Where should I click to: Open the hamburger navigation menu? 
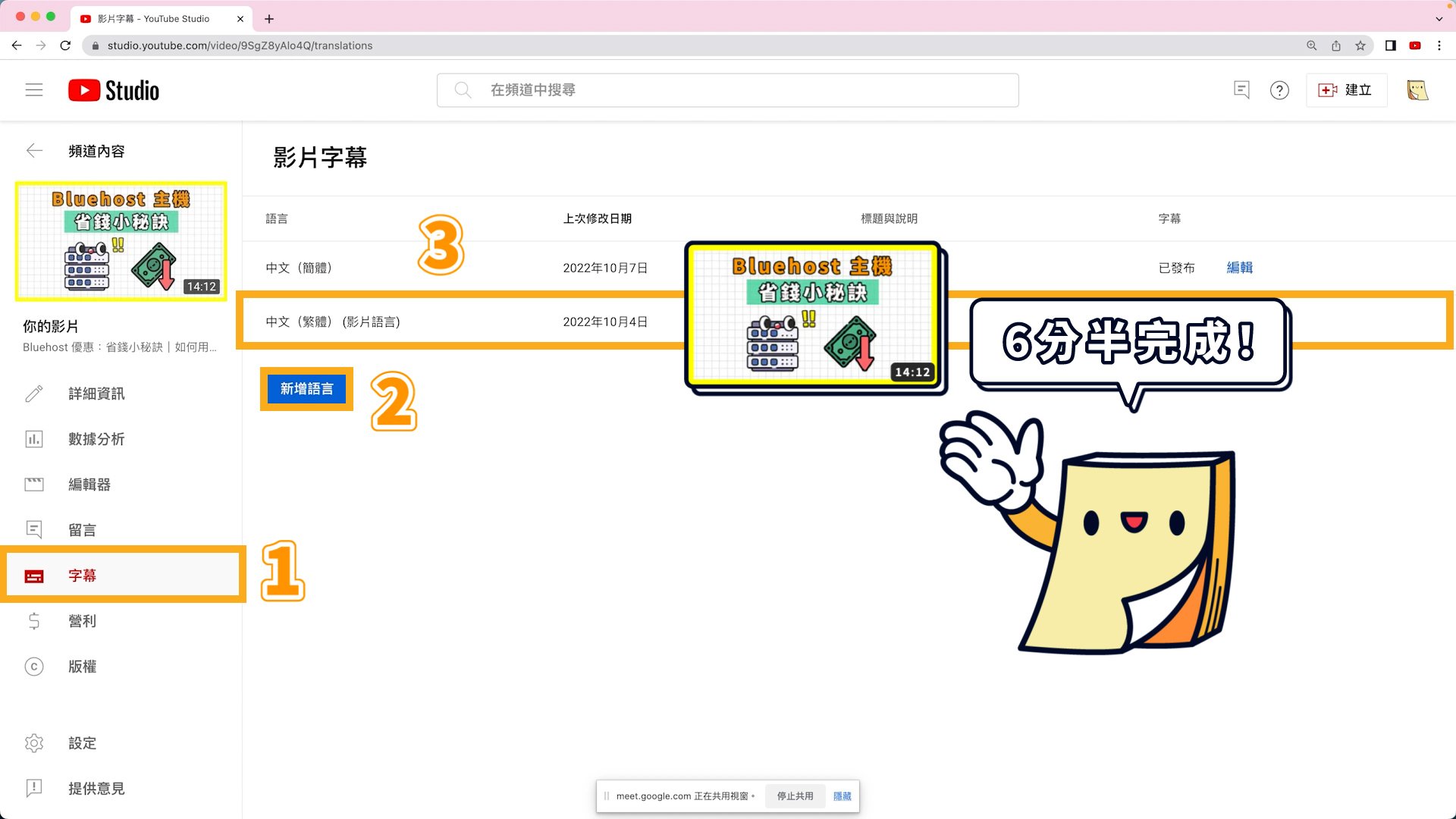[34, 90]
